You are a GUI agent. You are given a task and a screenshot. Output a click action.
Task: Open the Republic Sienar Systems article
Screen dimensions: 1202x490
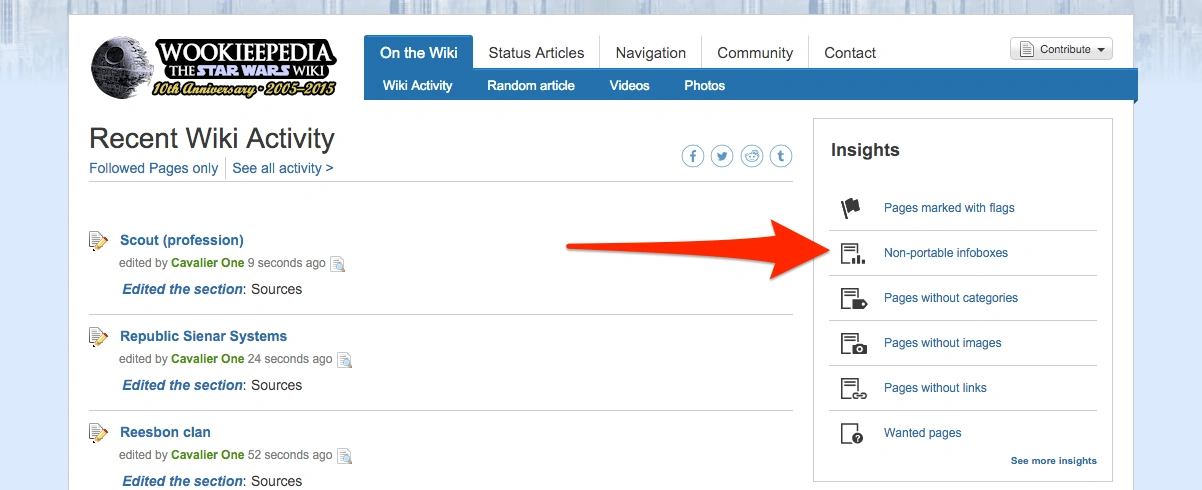tap(203, 336)
